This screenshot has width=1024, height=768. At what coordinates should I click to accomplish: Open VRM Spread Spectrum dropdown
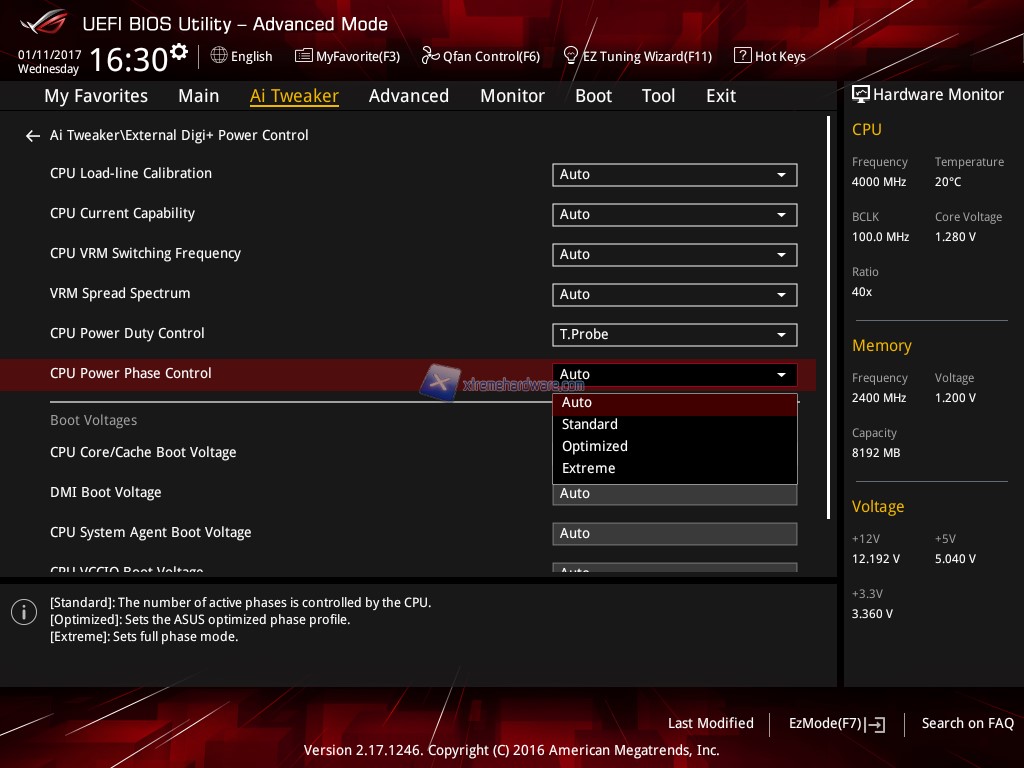click(x=674, y=294)
